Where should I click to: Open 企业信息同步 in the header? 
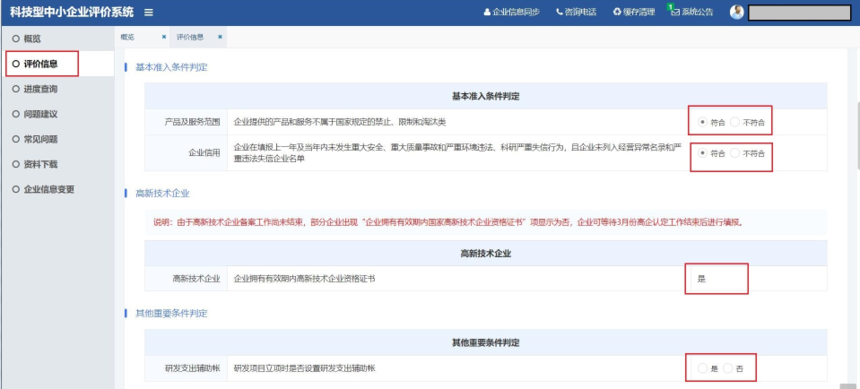pos(511,12)
